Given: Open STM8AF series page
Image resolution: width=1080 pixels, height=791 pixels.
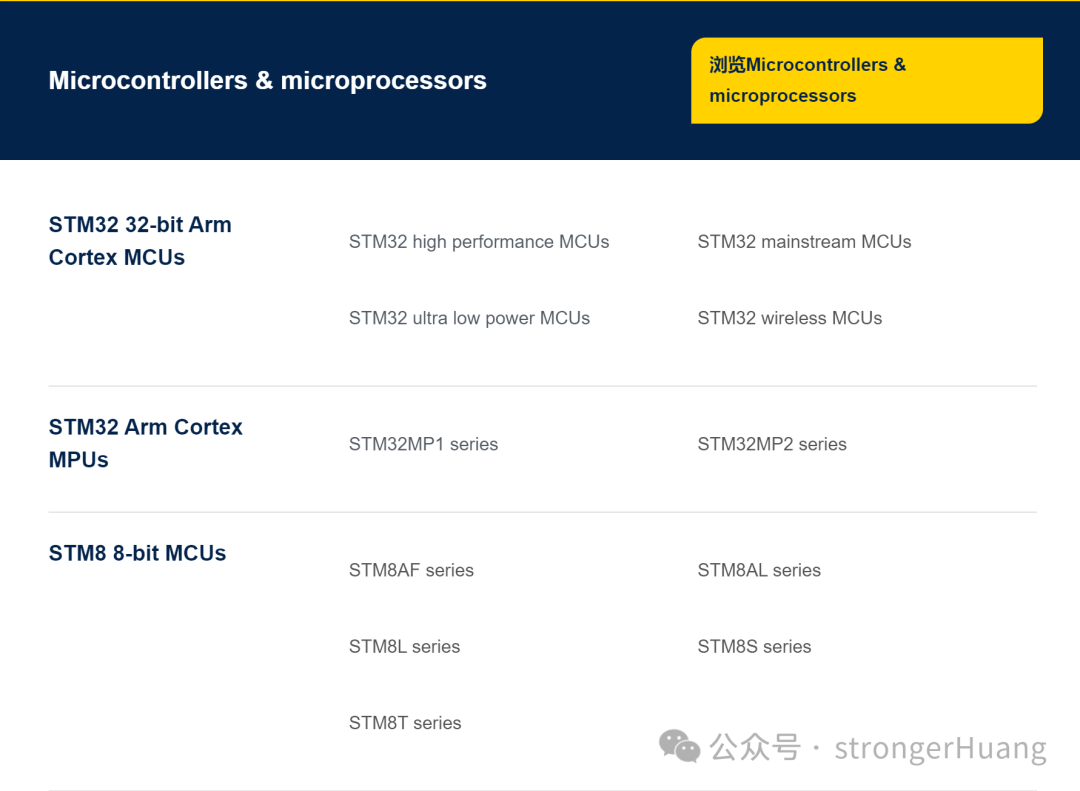Looking at the screenshot, I should tap(411, 570).
